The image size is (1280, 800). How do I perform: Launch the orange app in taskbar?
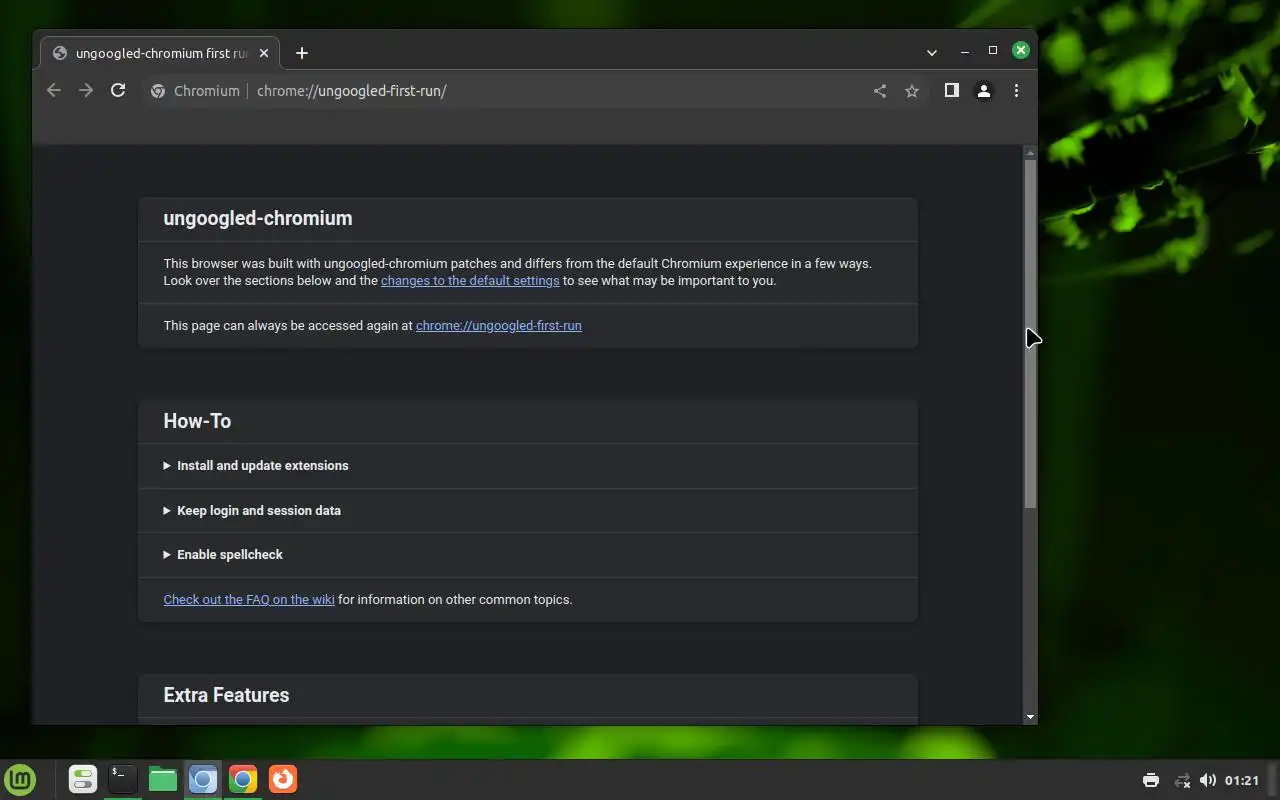pyautogui.click(x=283, y=779)
